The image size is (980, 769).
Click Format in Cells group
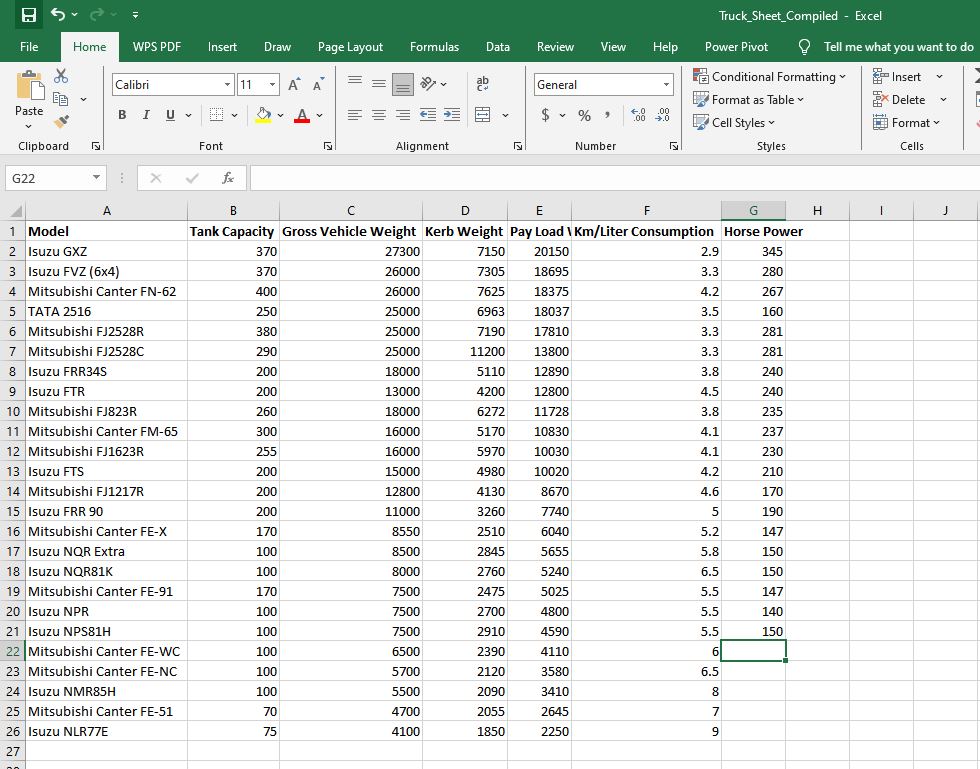pyautogui.click(x=906, y=123)
